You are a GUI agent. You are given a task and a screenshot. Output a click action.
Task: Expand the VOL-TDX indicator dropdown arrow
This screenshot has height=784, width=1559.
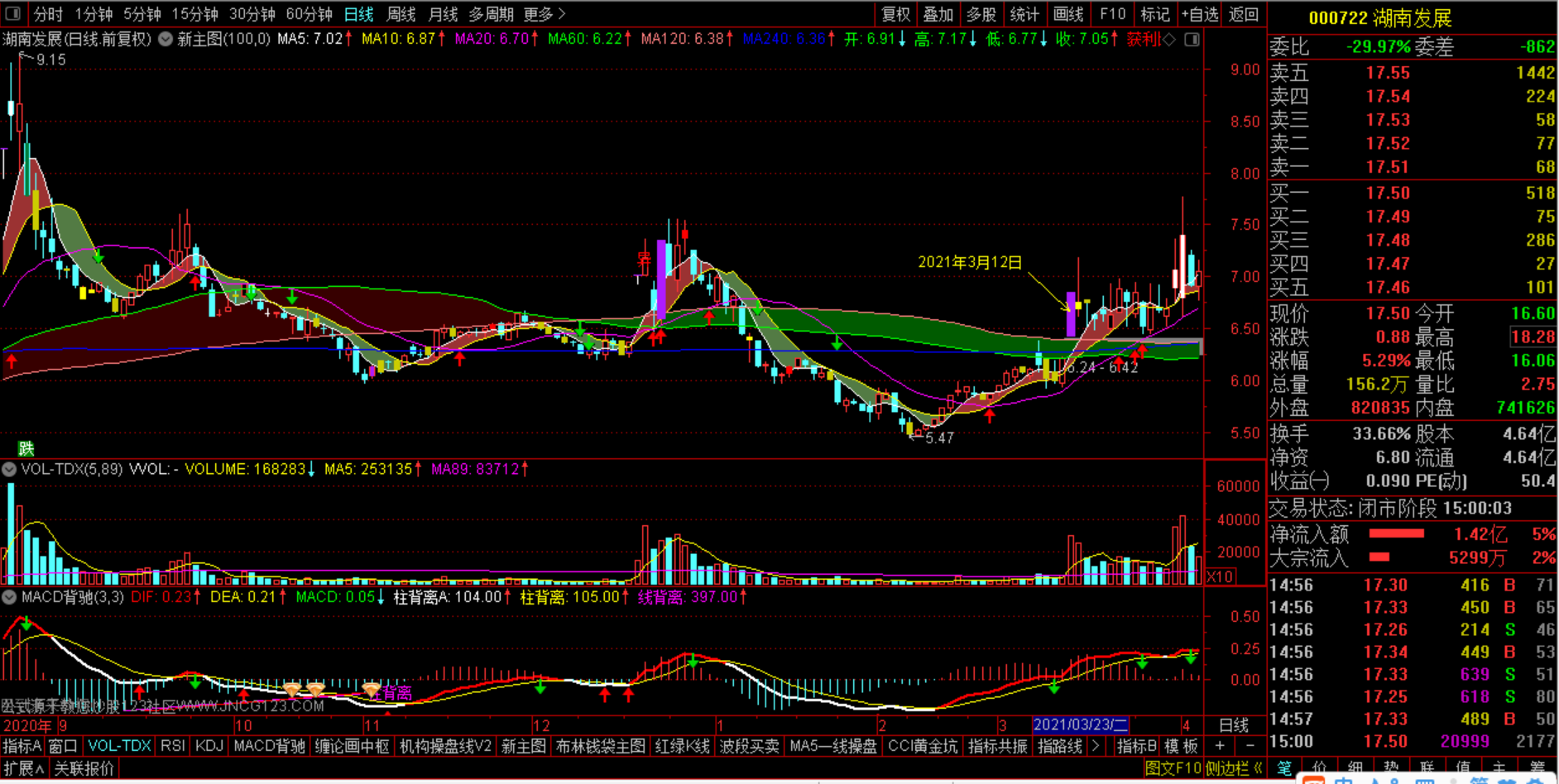click(x=9, y=469)
